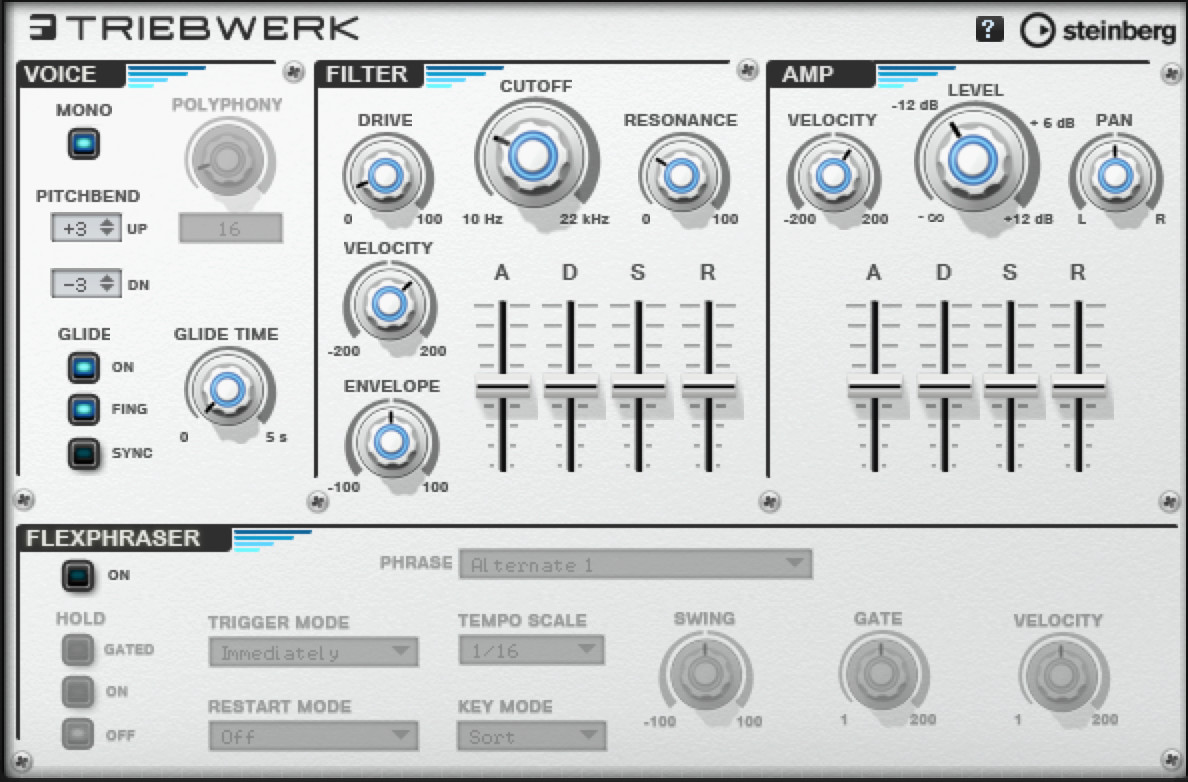Click the '-12 dB' level label

[x=914, y=105]
